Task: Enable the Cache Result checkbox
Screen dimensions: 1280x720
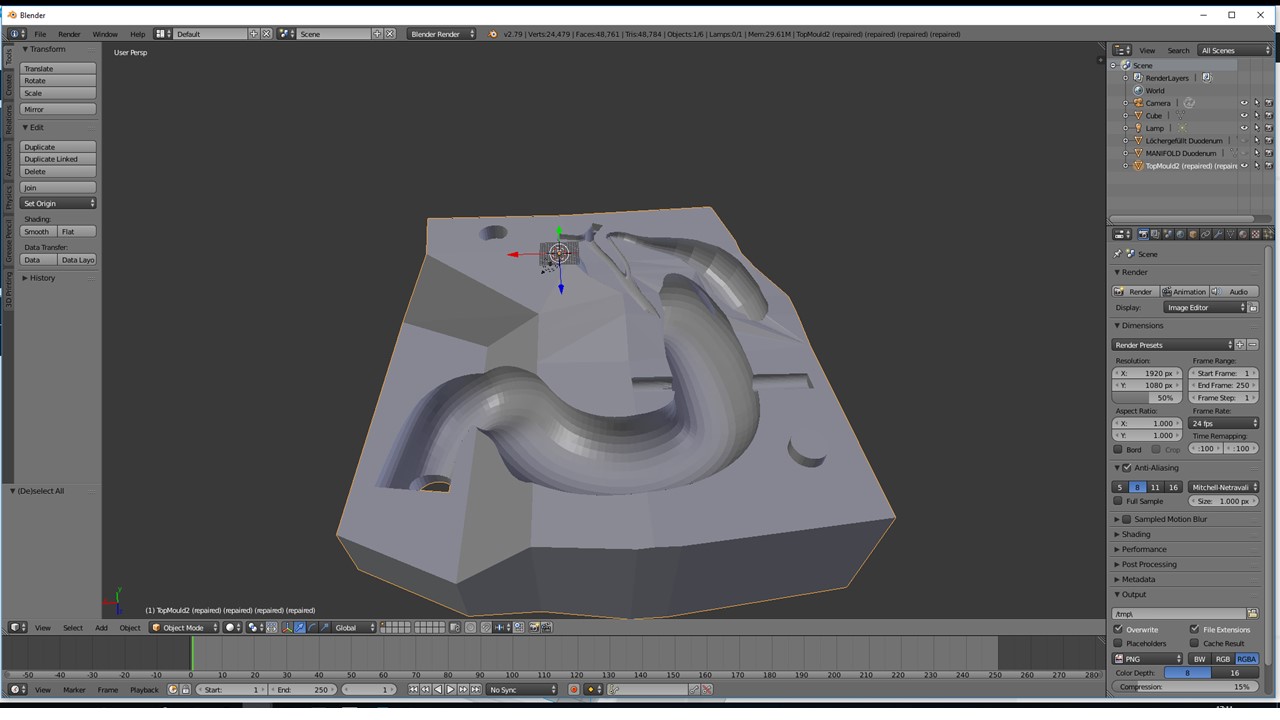Action: (1194, 643)
